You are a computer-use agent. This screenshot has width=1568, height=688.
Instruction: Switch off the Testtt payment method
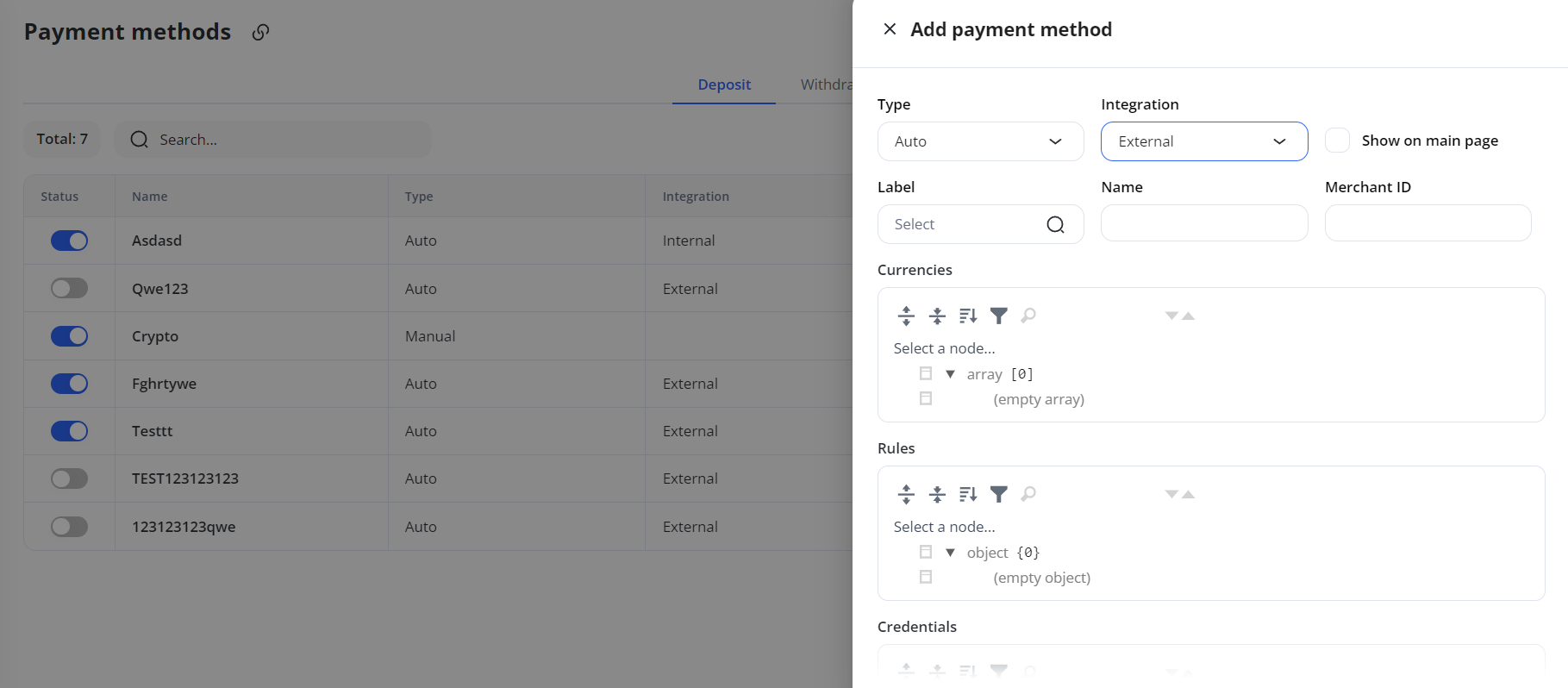[x=69, y=431]
